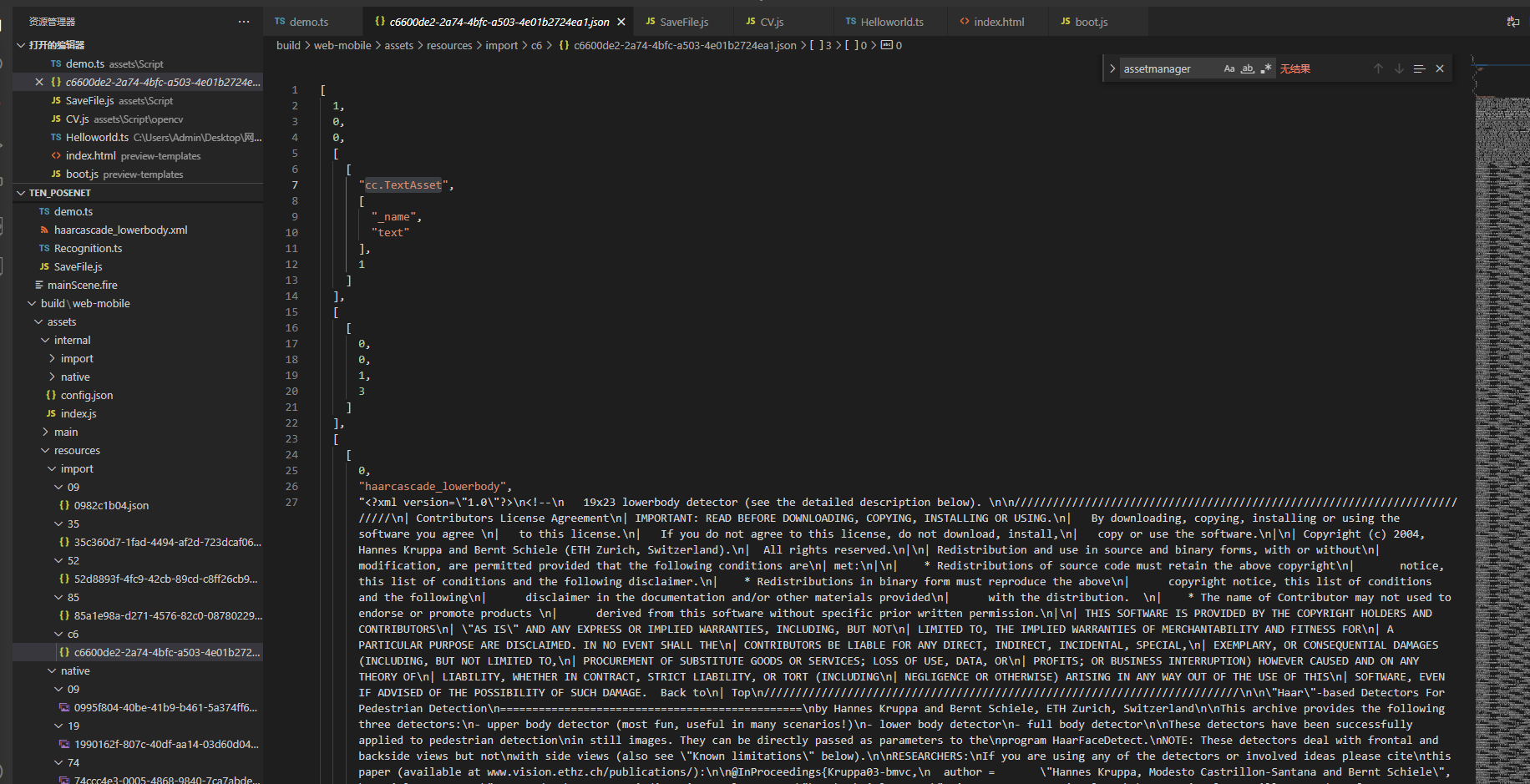Toggle Match Case in find widget
The width and height of the screenshot is (1530, 784).
coord(1229,68)
